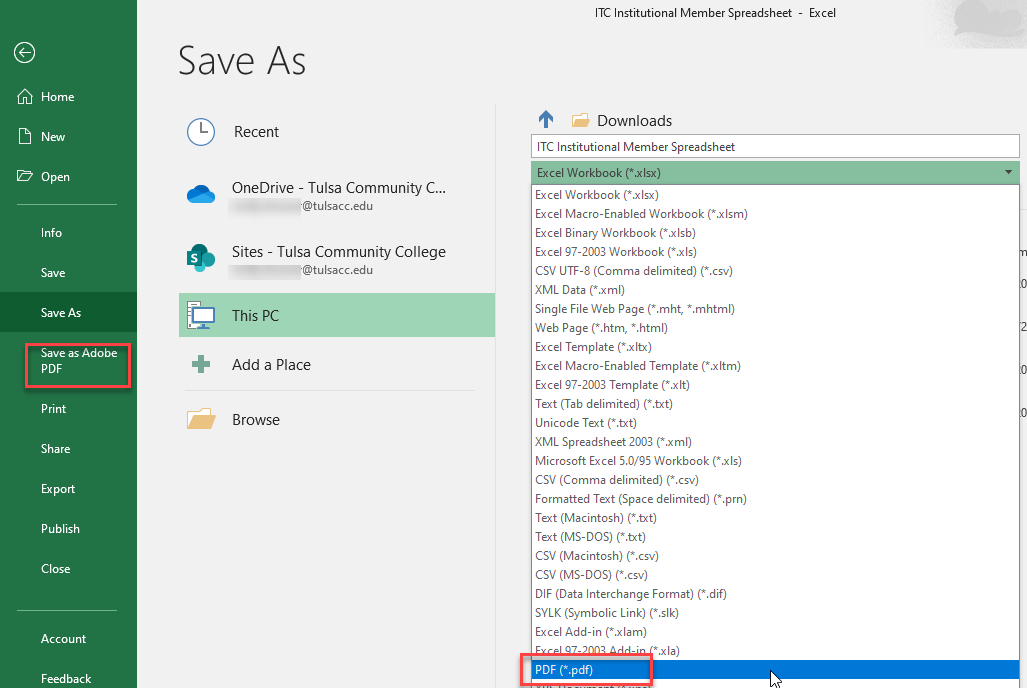Click the up arrow to navigate to parent folder
1027x688 pixels.
[546, 119]
